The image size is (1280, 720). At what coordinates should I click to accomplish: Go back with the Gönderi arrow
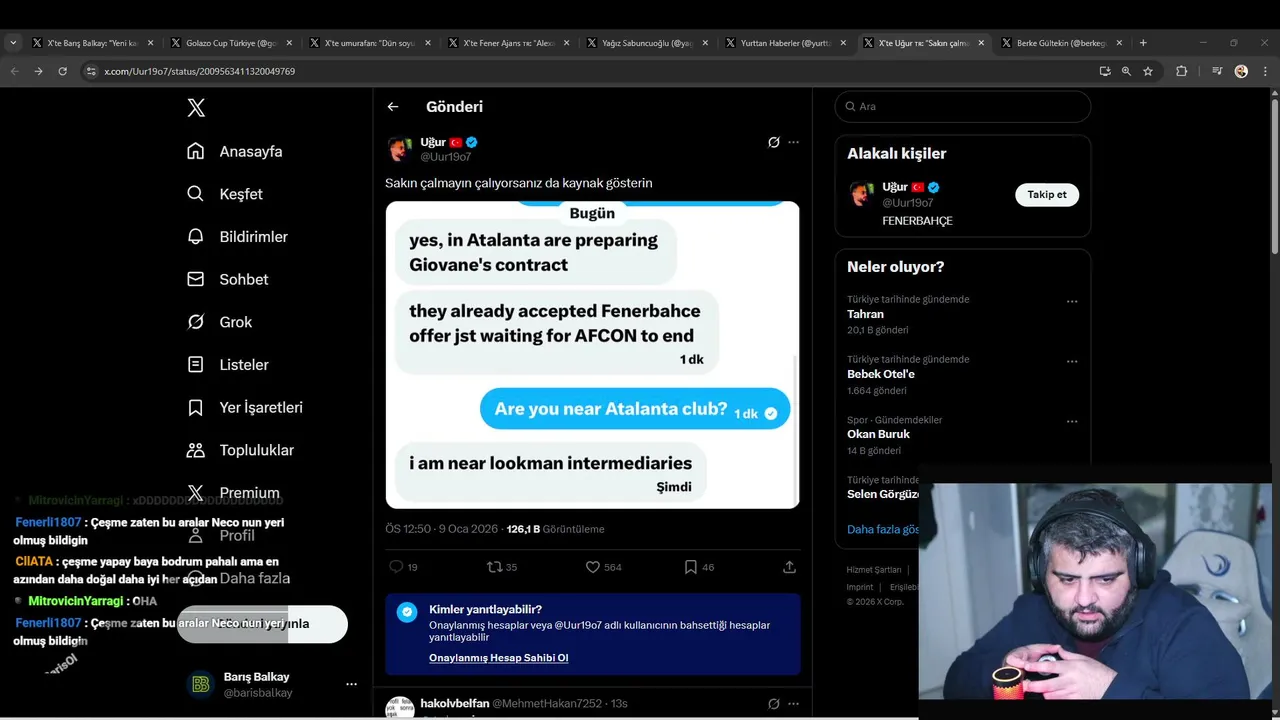pyautogui.click(x=393, y=107)
